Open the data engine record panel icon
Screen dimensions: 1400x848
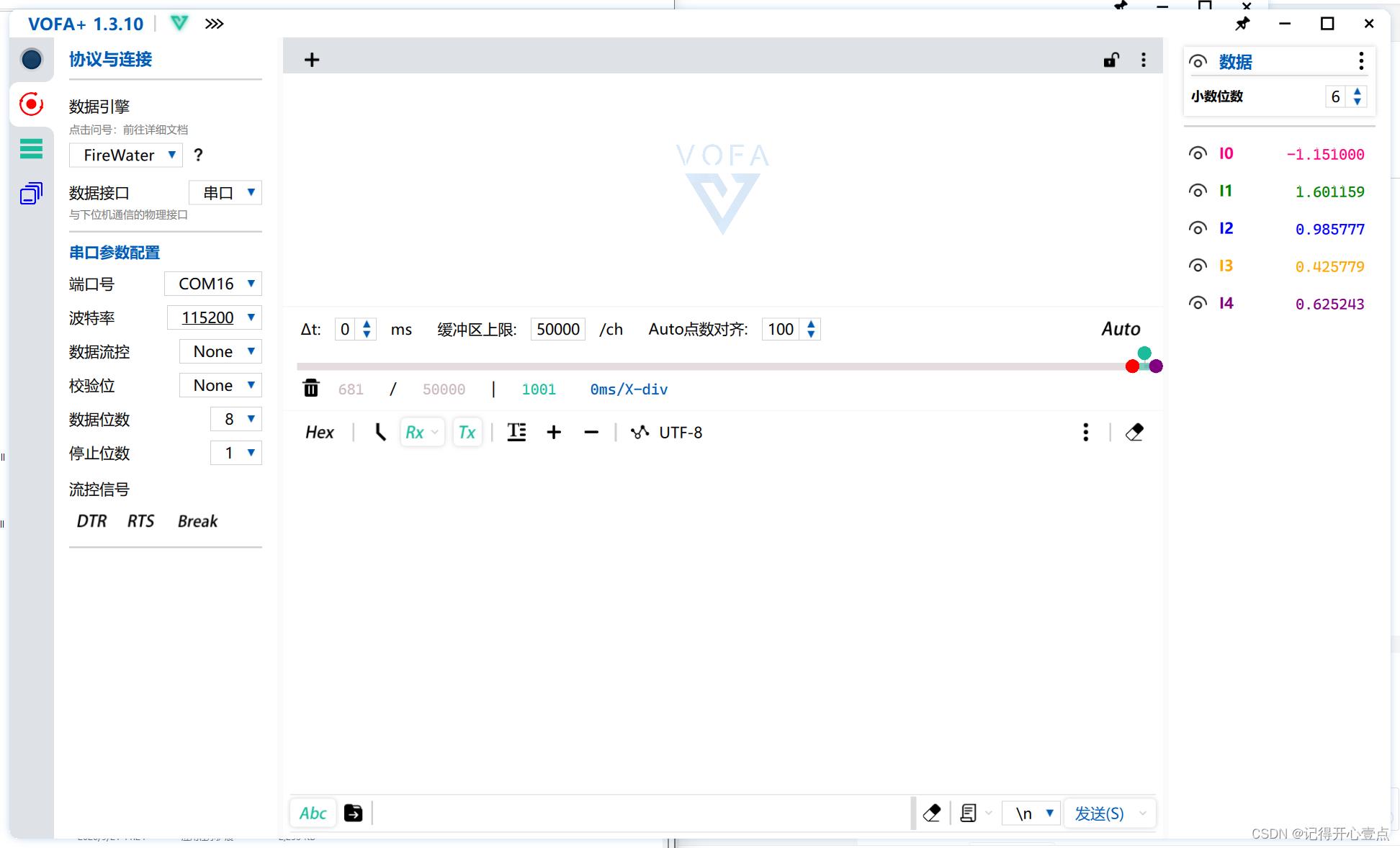coord(31,104)
